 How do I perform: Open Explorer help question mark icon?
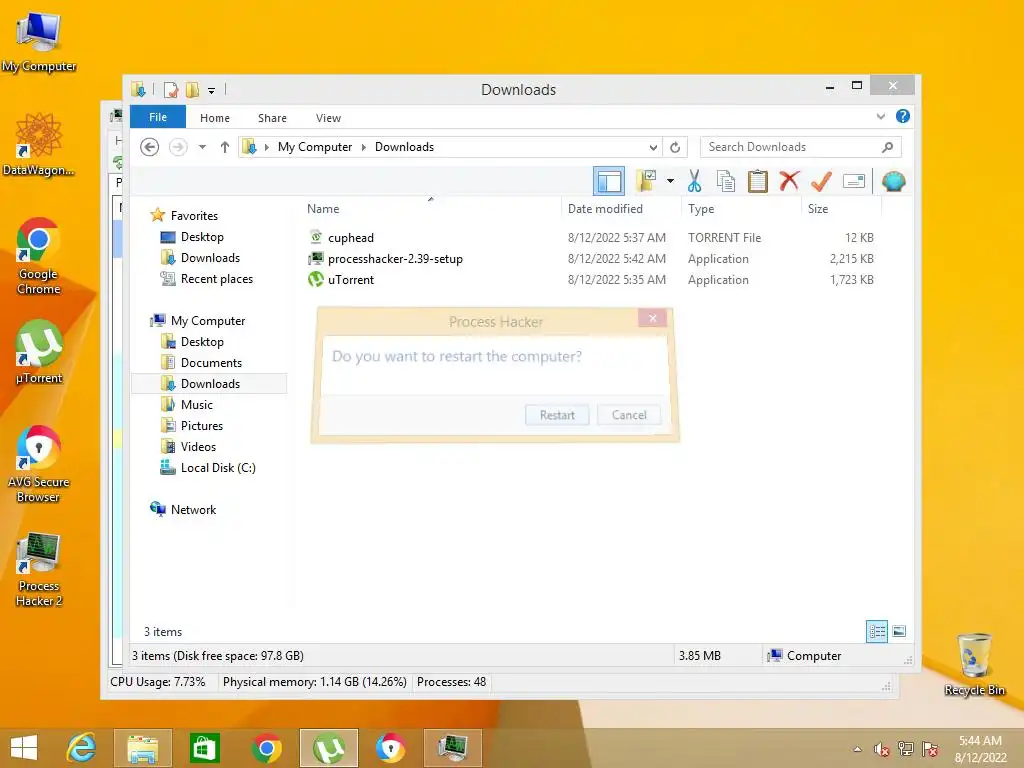point(903,116)
